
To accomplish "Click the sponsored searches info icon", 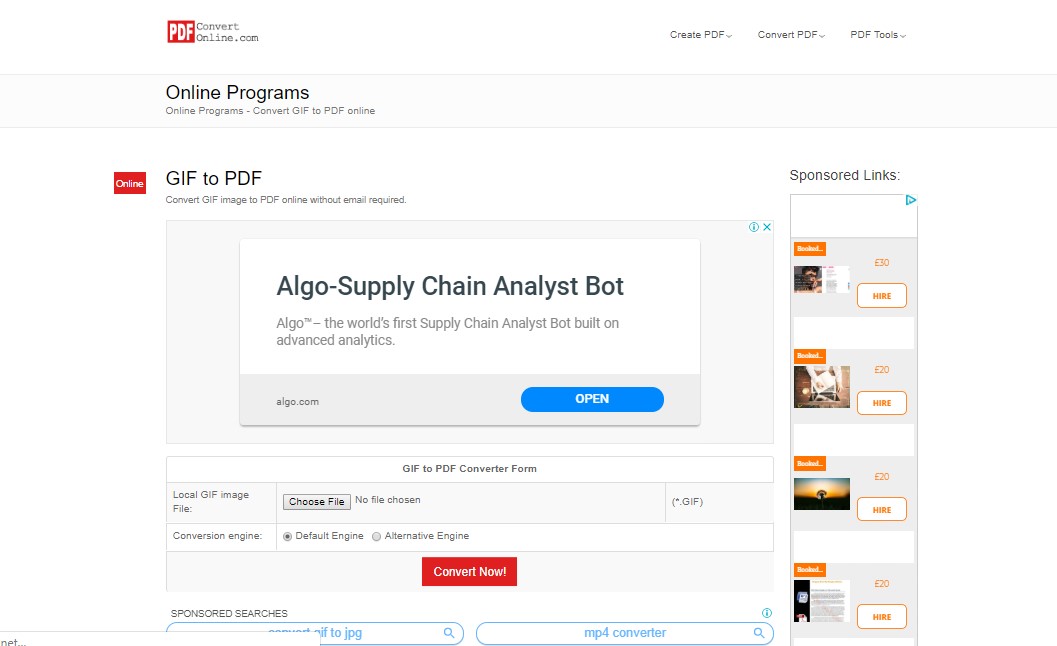I will pyautogui.click(x=766, y=613).
